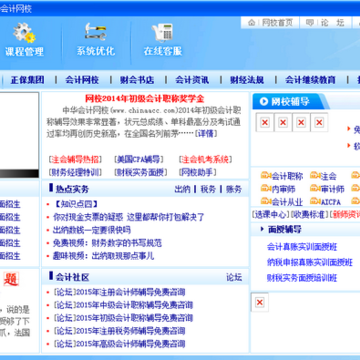The height and width of the screenshot is (360, 360).
Task: Click camera icon beside AICPA
Action: click(x=315, y=201)
